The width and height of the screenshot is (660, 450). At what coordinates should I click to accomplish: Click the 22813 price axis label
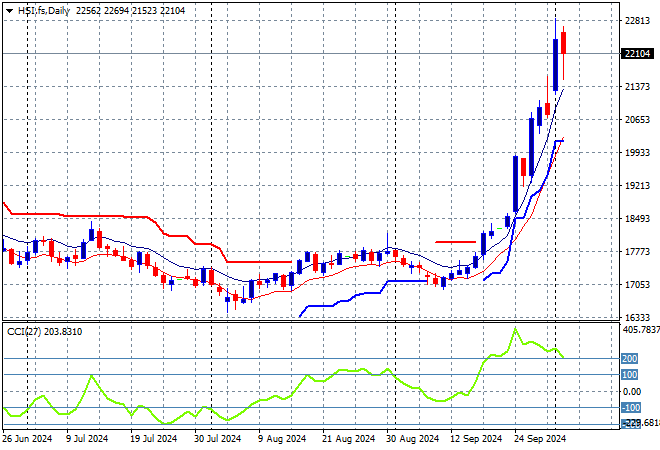click(637, 21)
